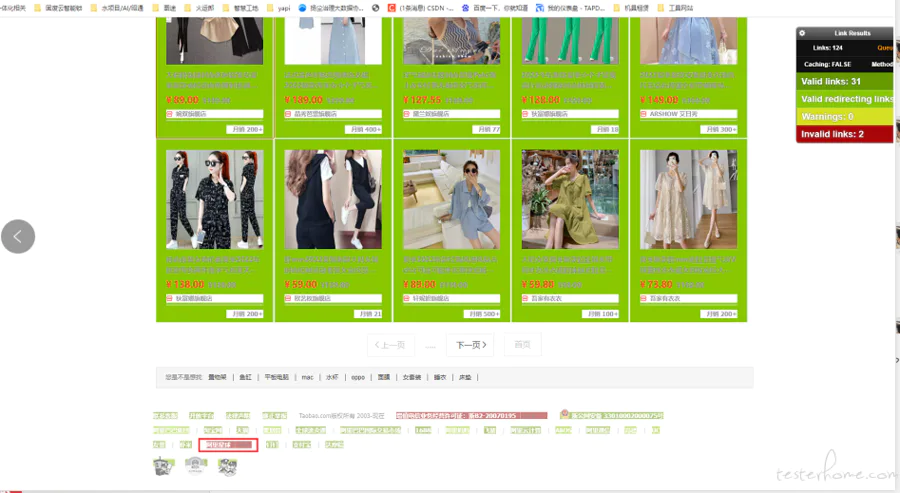Click the yellow Warnings: 0 row
The height and width of the screenshot is (493, 900).
(x=844, y=116)
